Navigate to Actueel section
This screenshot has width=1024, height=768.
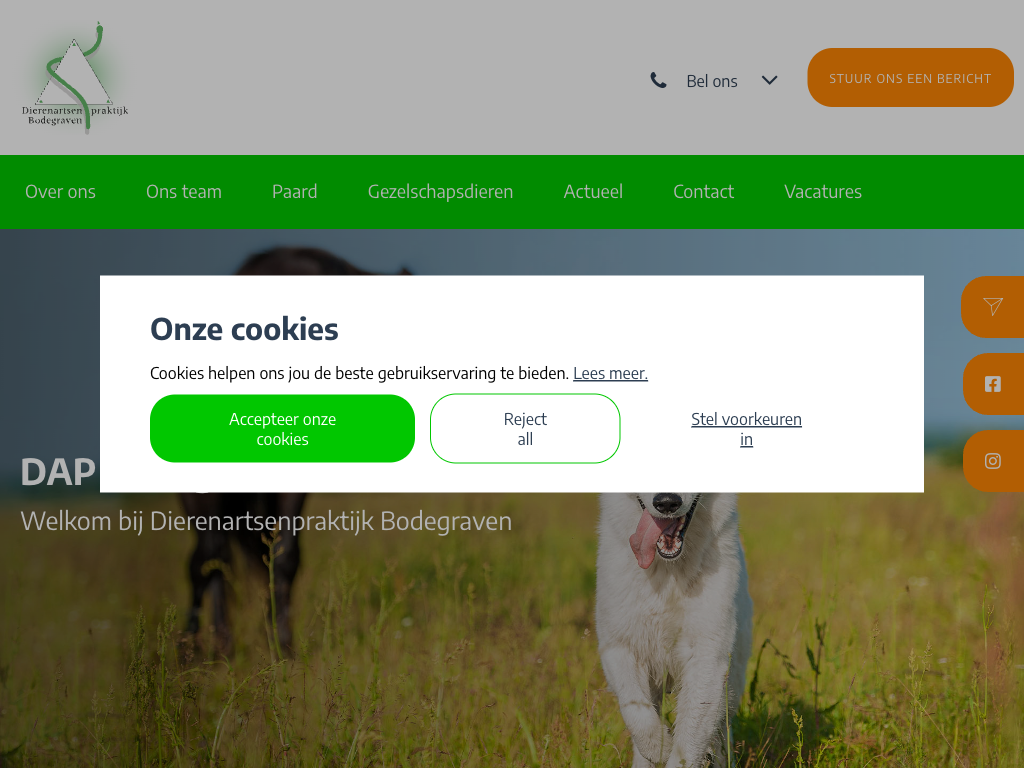(x=593, y=191)
